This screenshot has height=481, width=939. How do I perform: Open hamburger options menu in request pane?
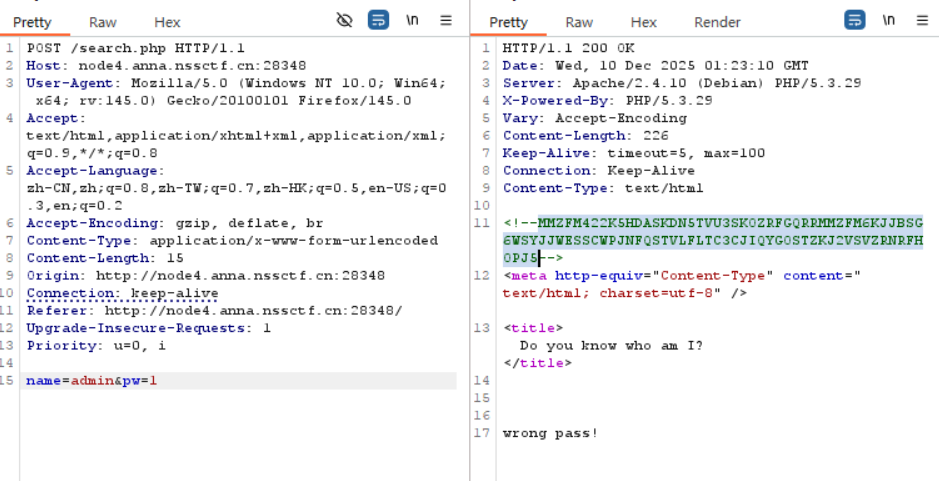pos(446,20)
